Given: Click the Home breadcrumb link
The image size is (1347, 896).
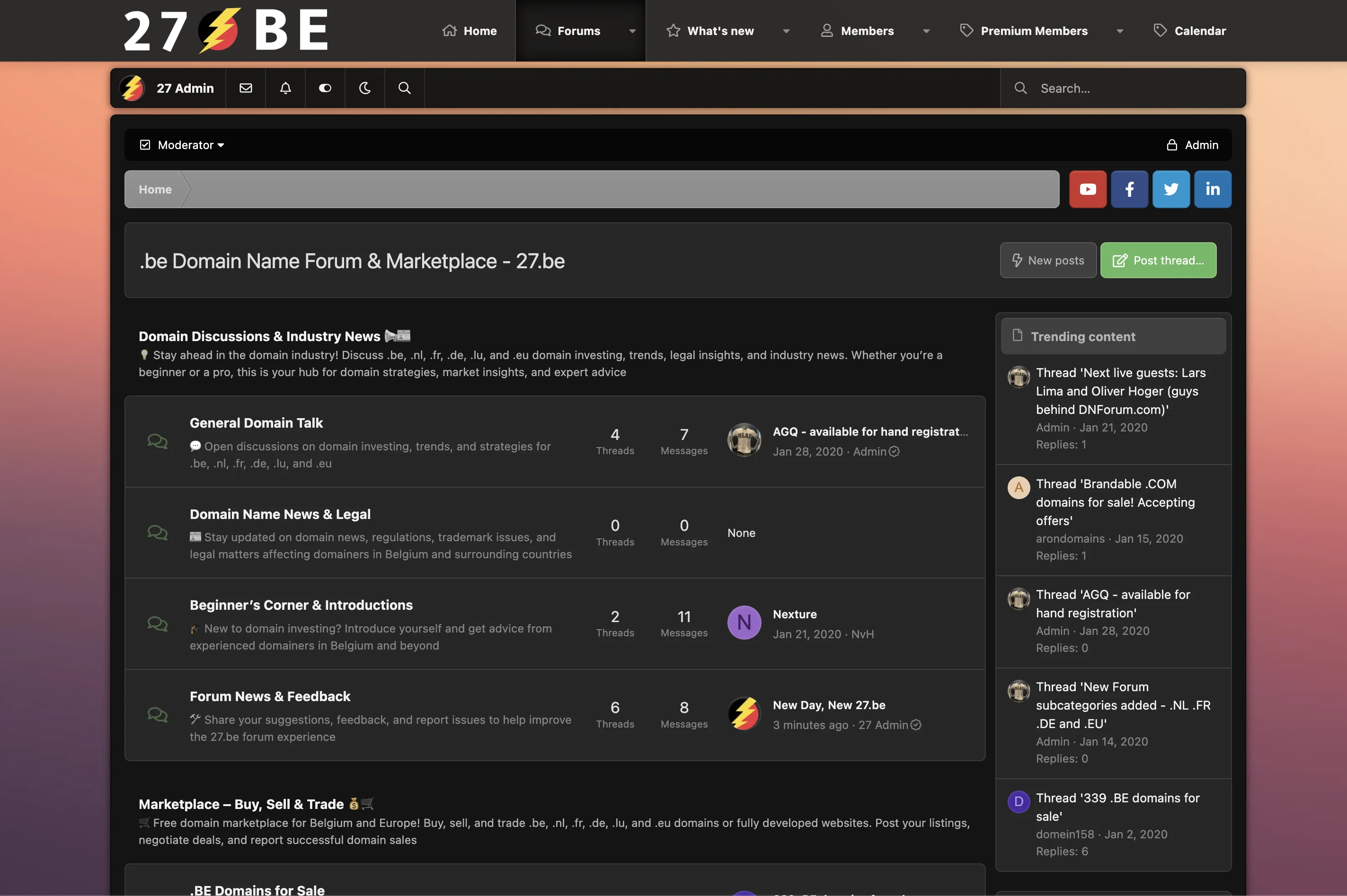Looking at the screenshot, I should (155, 189).
